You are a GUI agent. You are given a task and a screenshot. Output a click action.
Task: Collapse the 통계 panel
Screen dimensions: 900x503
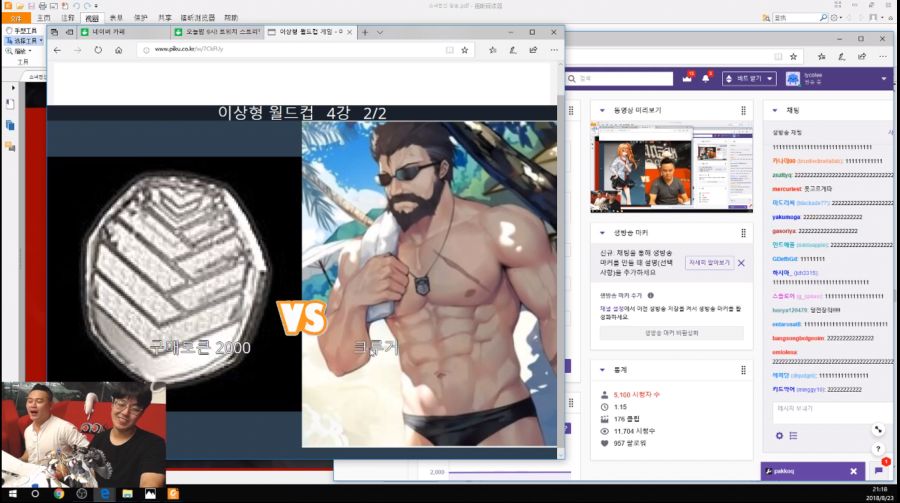click(602, 370)
